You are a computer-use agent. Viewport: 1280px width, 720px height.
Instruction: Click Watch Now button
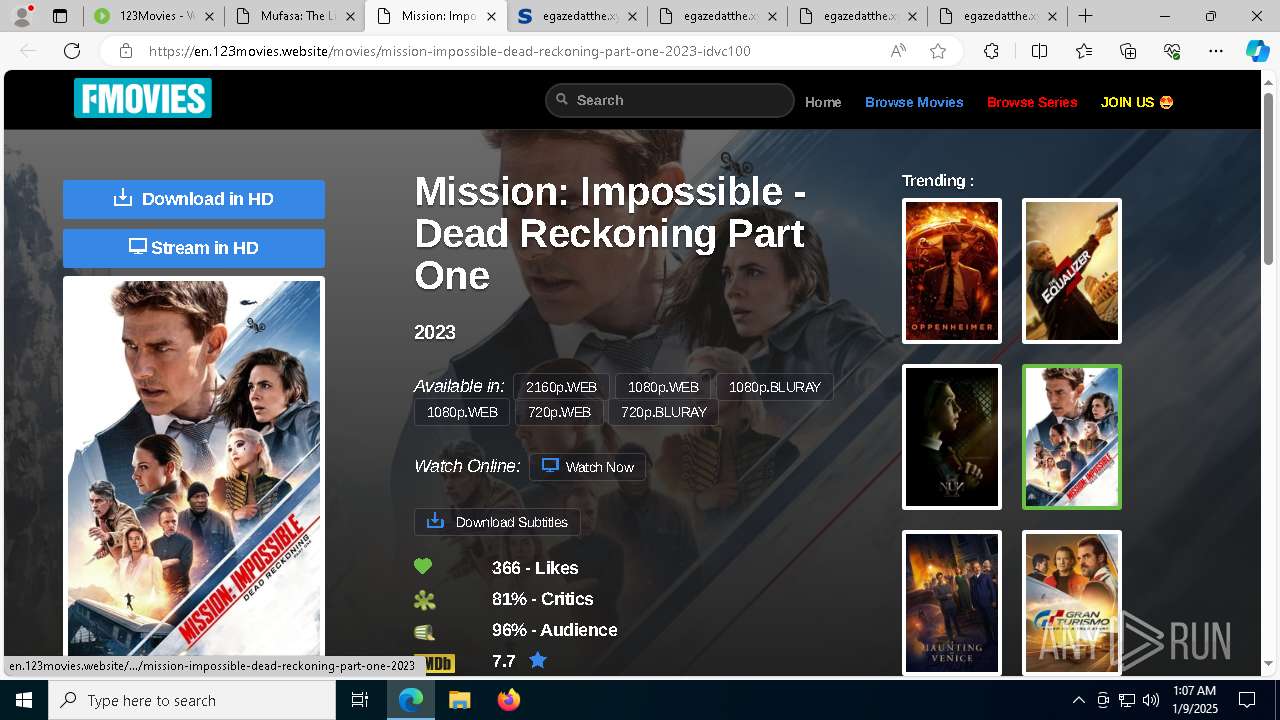[x=587, y=466]
